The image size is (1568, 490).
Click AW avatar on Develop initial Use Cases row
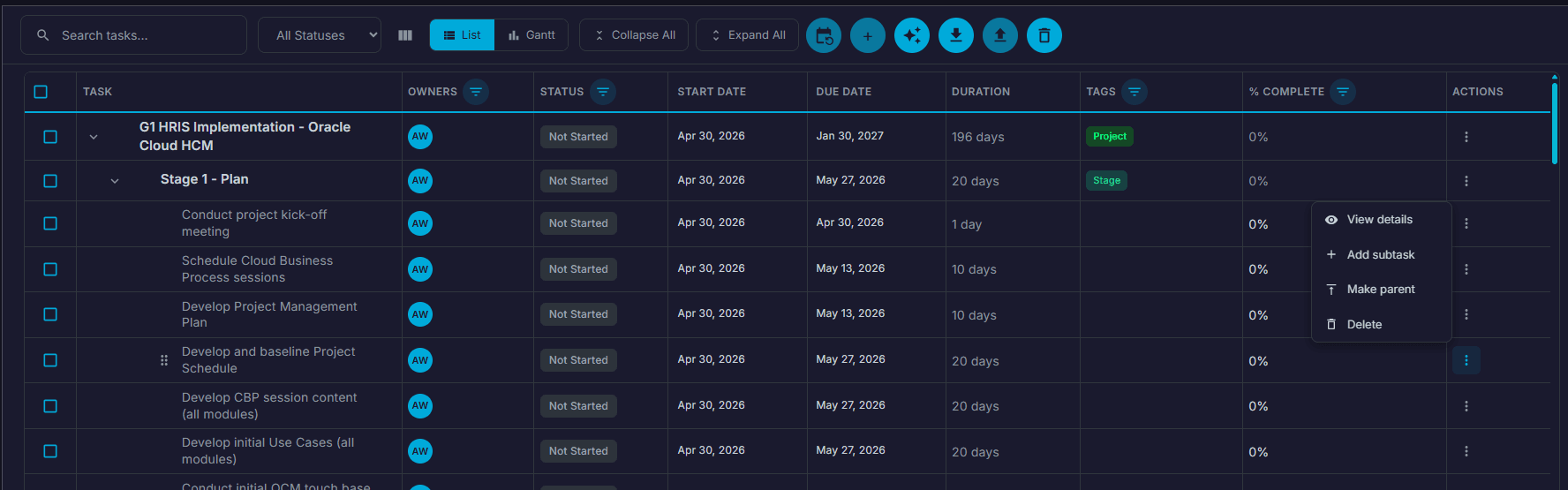click(x=420, y=451)
